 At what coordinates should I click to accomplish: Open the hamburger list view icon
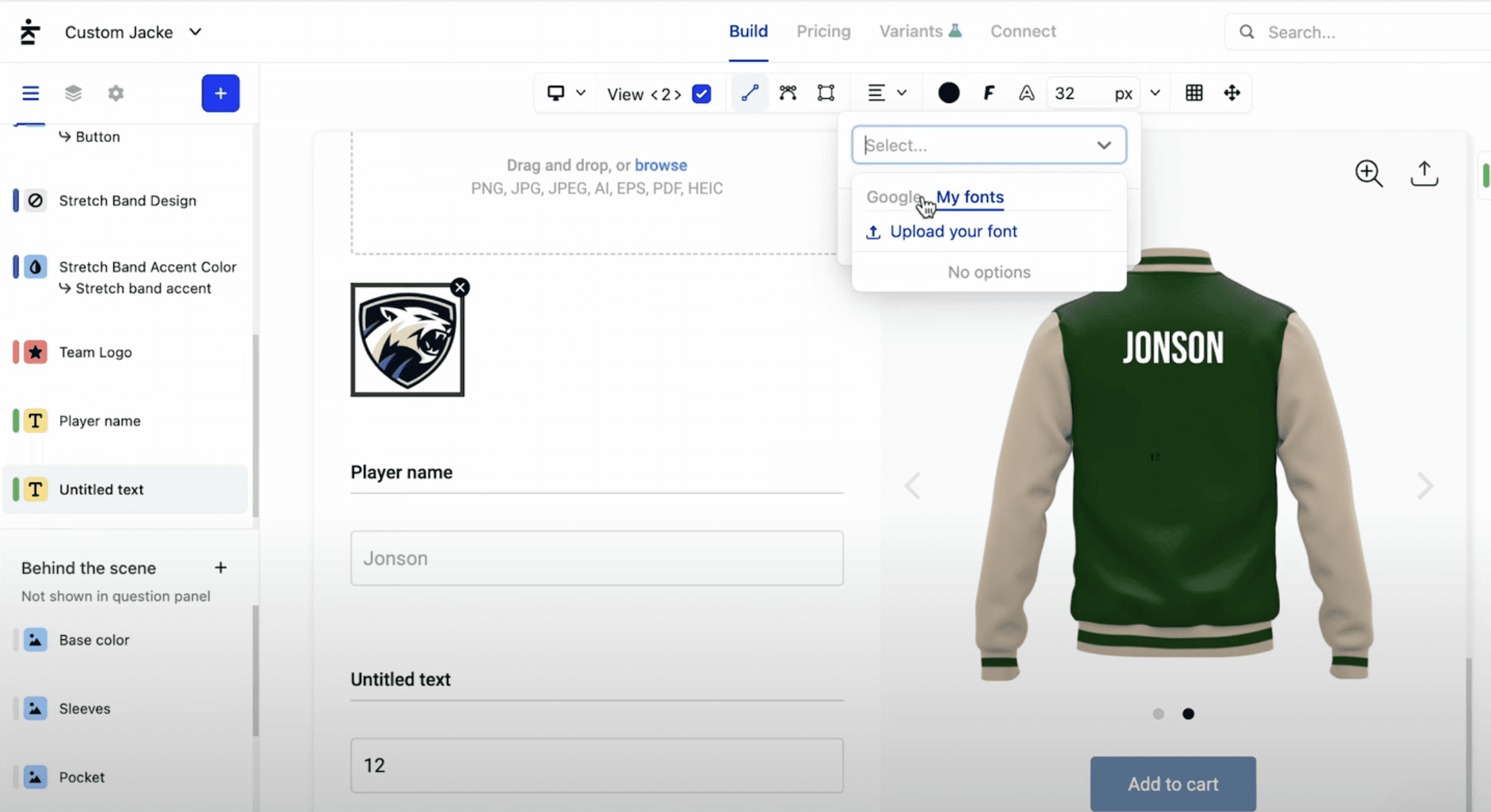coord(30,93)
